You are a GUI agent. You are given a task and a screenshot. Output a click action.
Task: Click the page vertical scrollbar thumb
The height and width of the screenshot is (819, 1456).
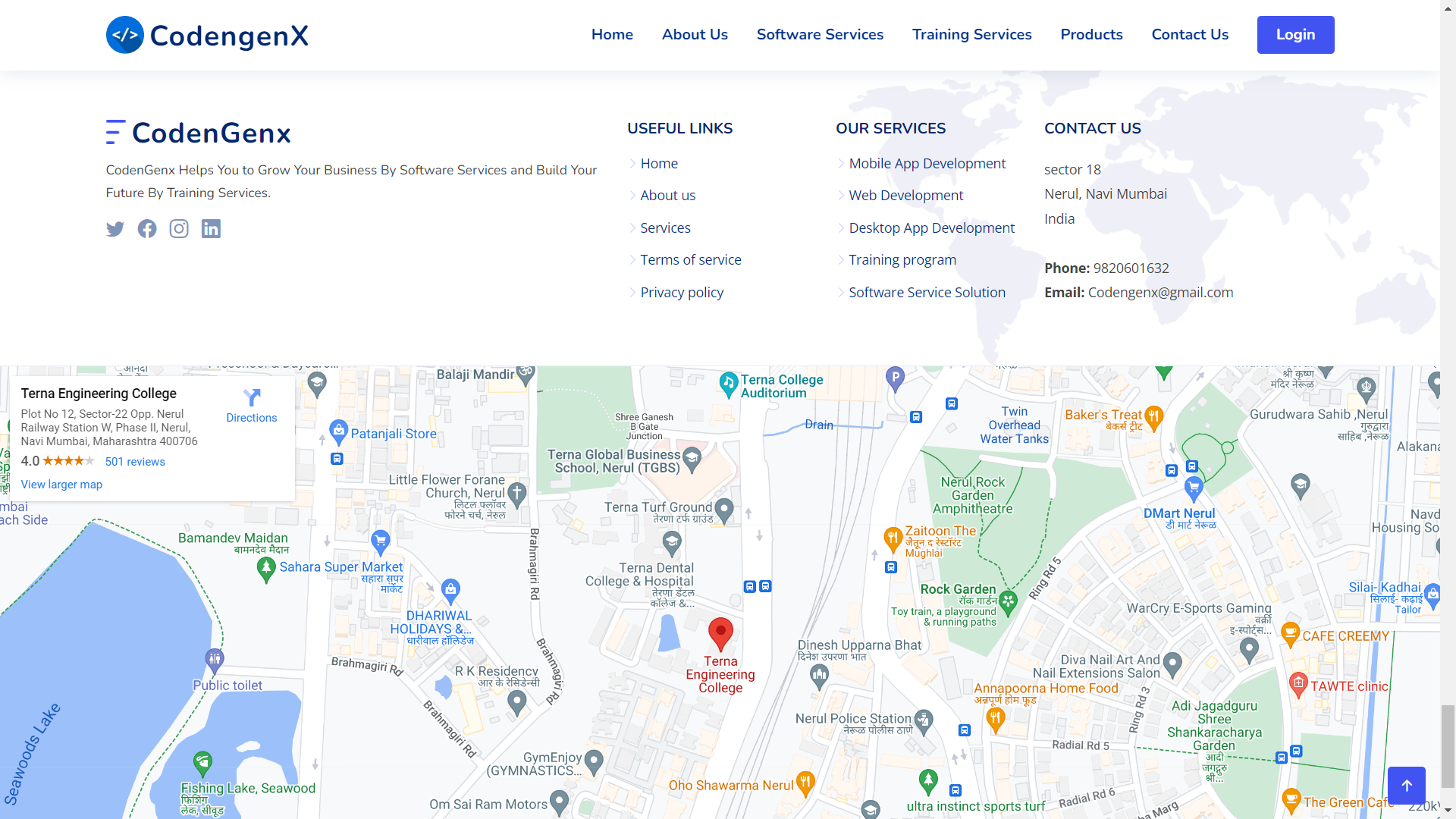(1448, 746)
